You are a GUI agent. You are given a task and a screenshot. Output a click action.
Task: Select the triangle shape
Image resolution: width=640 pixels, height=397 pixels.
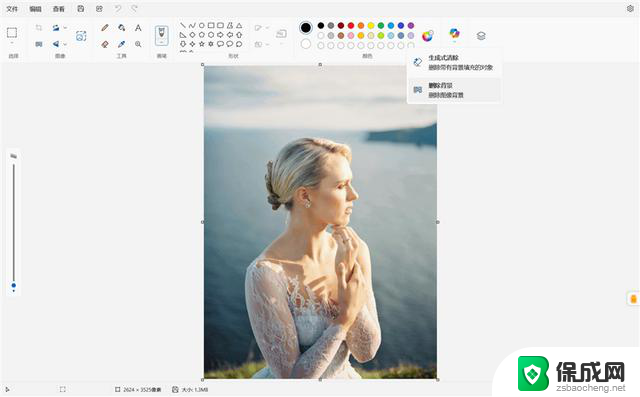(x=239, y=25)
